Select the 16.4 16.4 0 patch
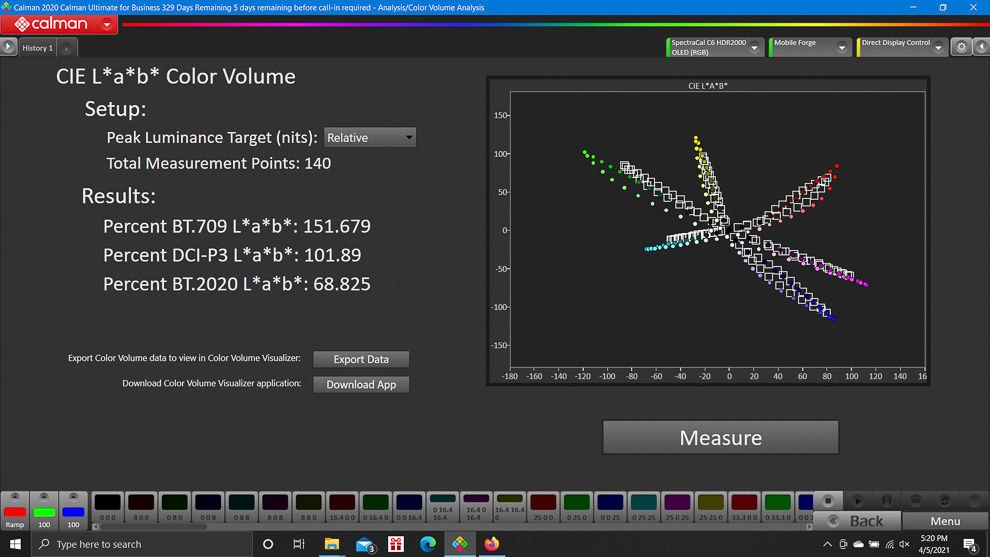 tap(510, 507)
